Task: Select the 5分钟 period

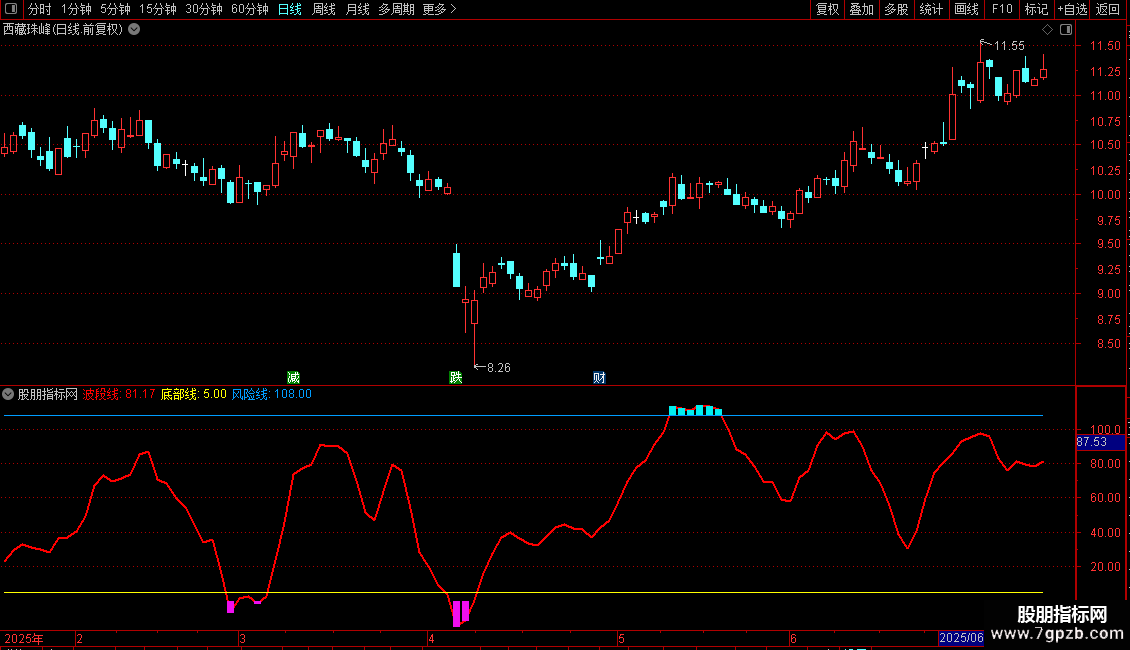Action: point(115,9)
